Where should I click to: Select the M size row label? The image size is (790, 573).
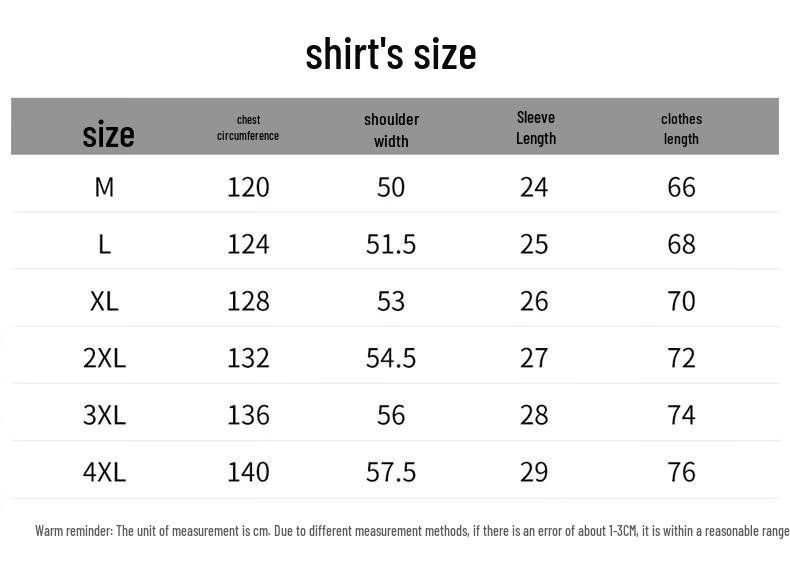(x=104, y=187)
